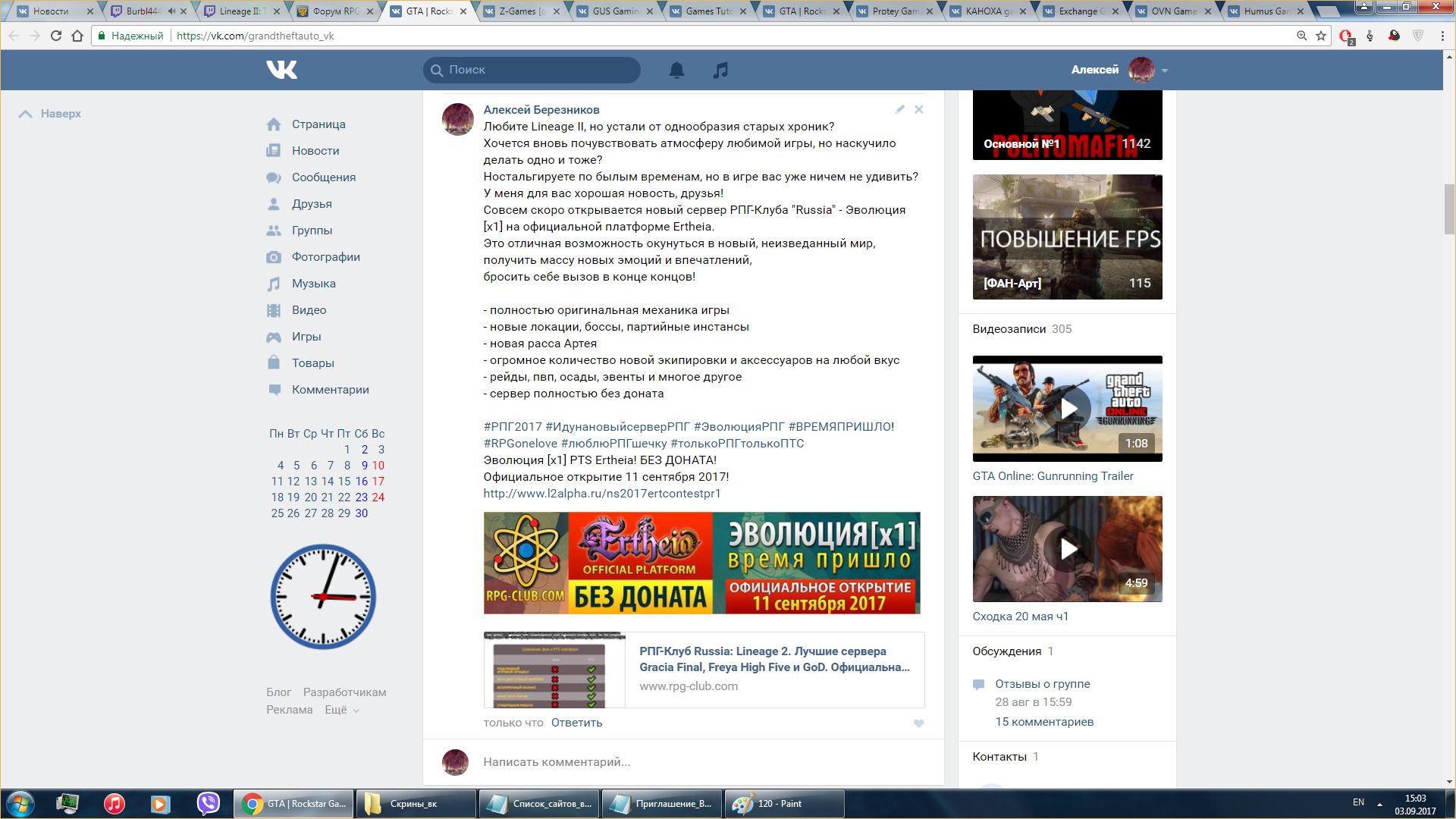The image size is (1456, 819).
Task: Mute the Burbl44 tab's speaker icon
Action: (171, 11)
